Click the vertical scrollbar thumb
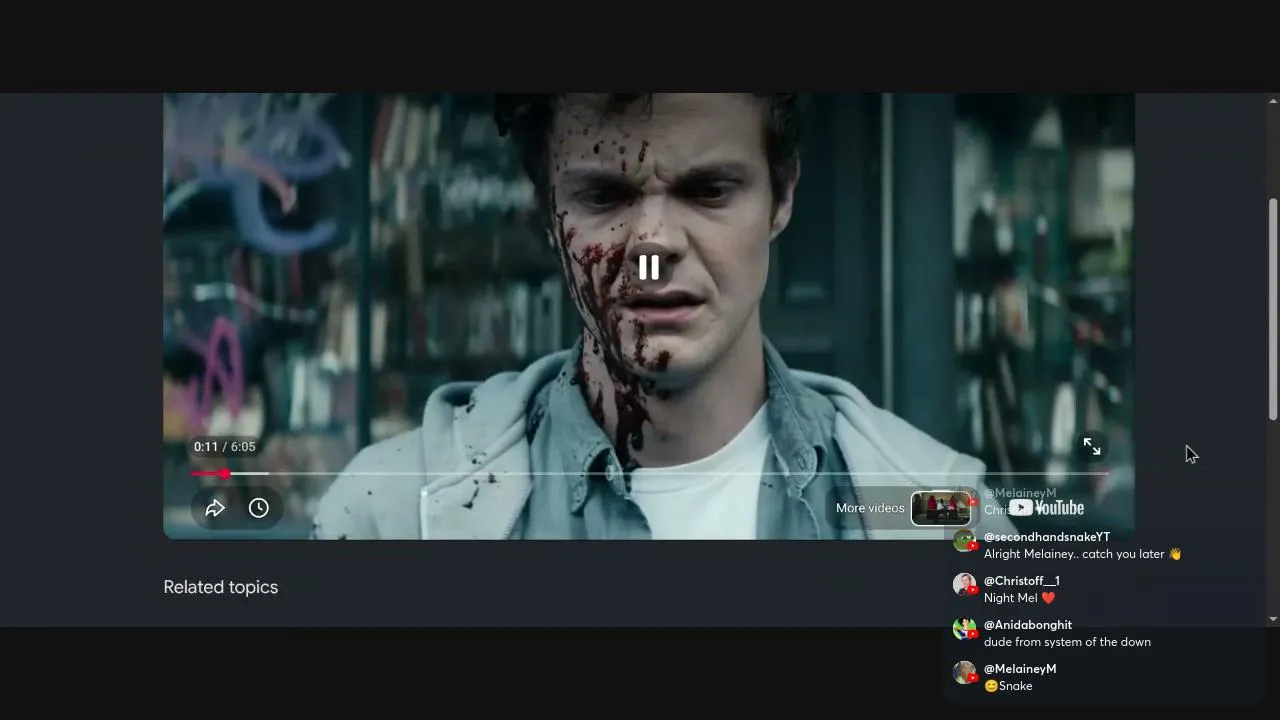The width and height of the screenshot is (1280, 720). pyautogui.click(x=1273, y=308)
